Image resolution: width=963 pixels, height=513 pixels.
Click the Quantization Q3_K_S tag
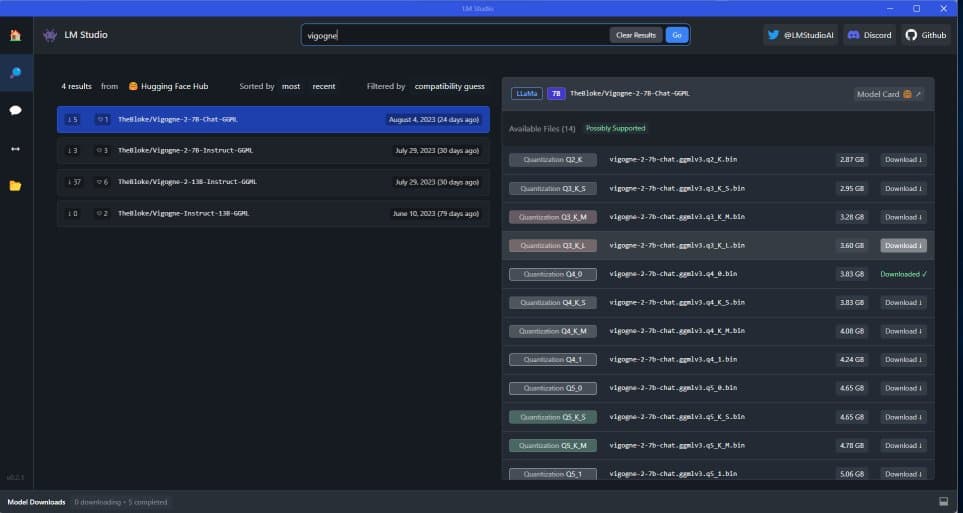click(553, 189)
